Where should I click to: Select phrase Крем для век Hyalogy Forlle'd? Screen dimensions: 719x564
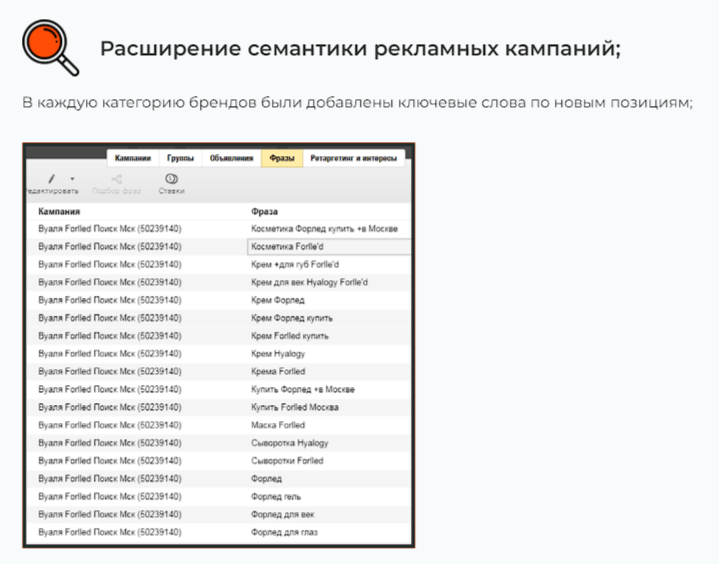(309, 282)
